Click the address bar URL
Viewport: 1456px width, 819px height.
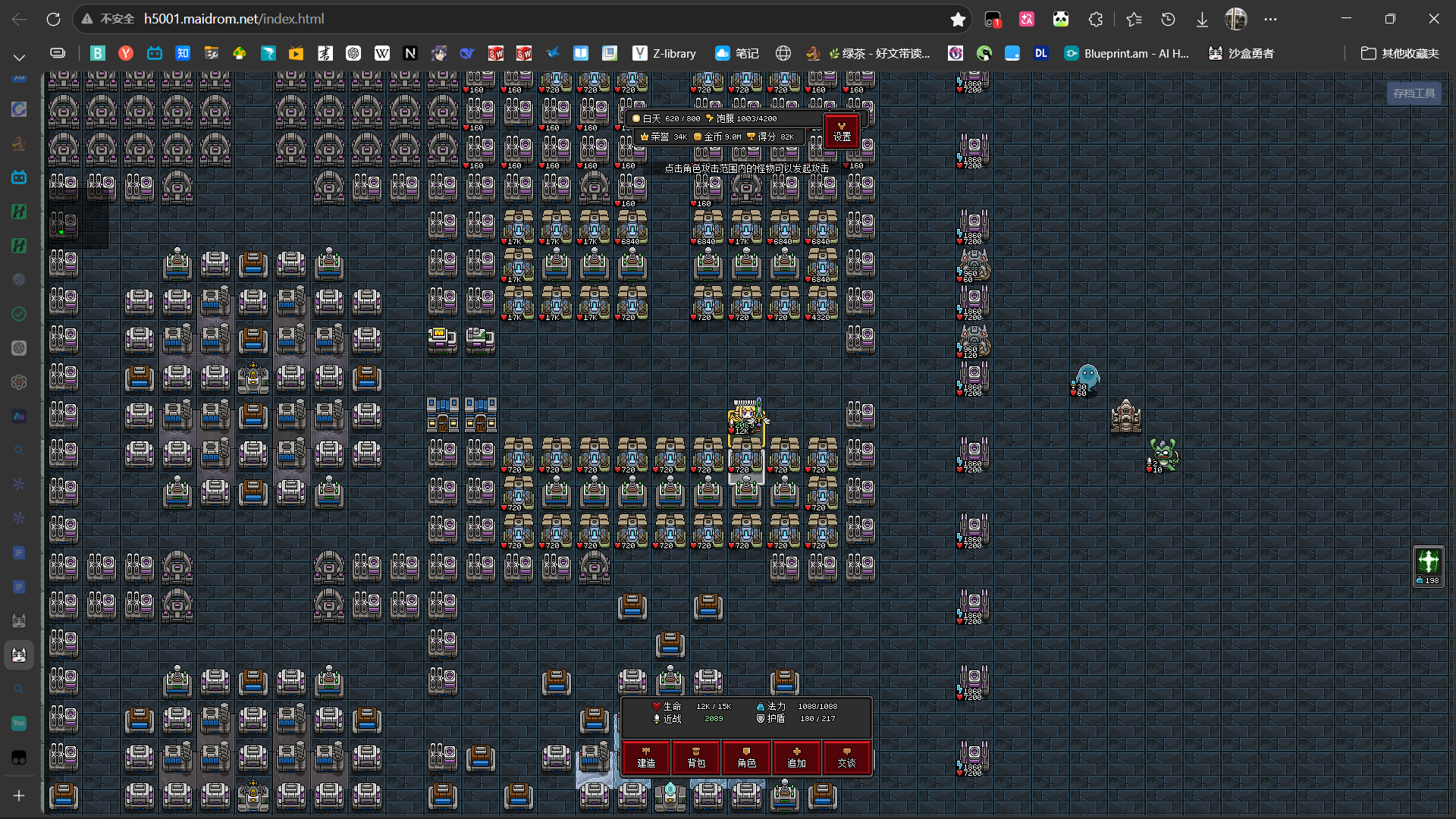click(234, 19)
